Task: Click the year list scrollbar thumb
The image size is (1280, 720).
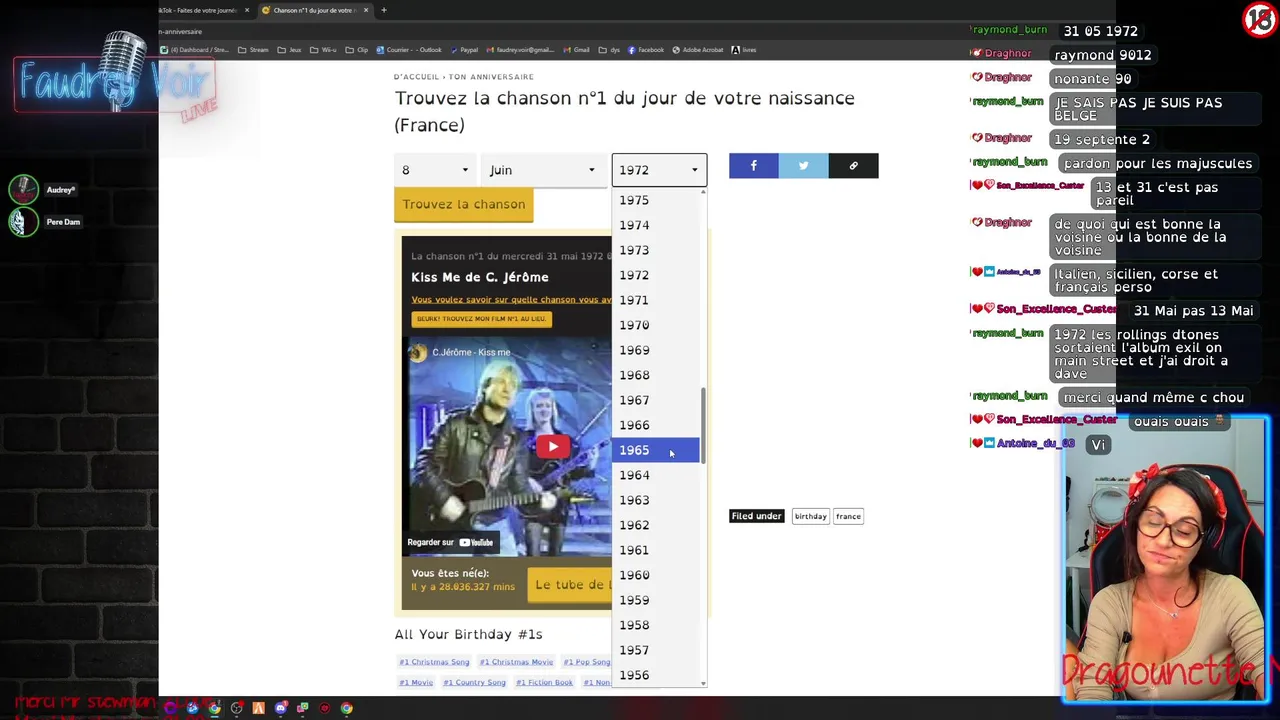Action: click(703, 426)
